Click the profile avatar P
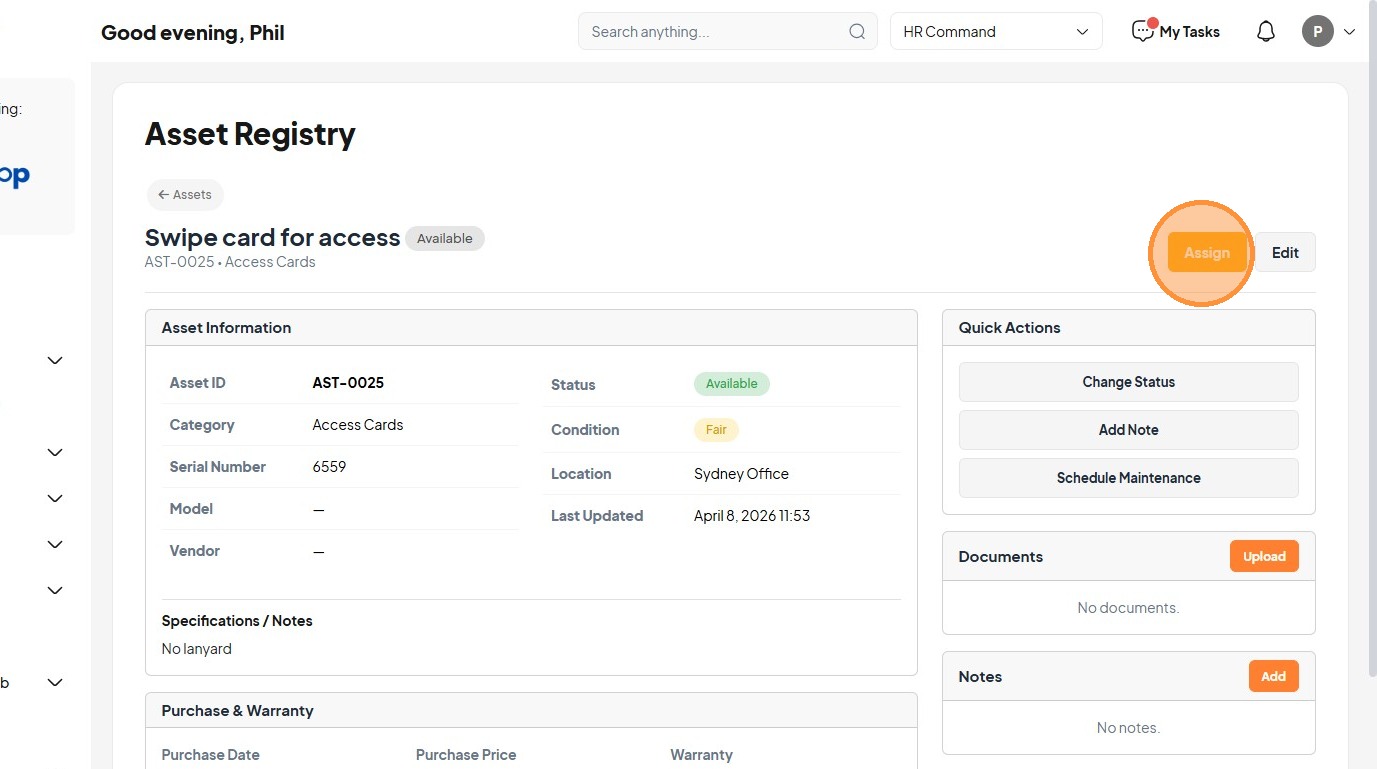The image size is (1377, 769). [x=1318, y=32]
